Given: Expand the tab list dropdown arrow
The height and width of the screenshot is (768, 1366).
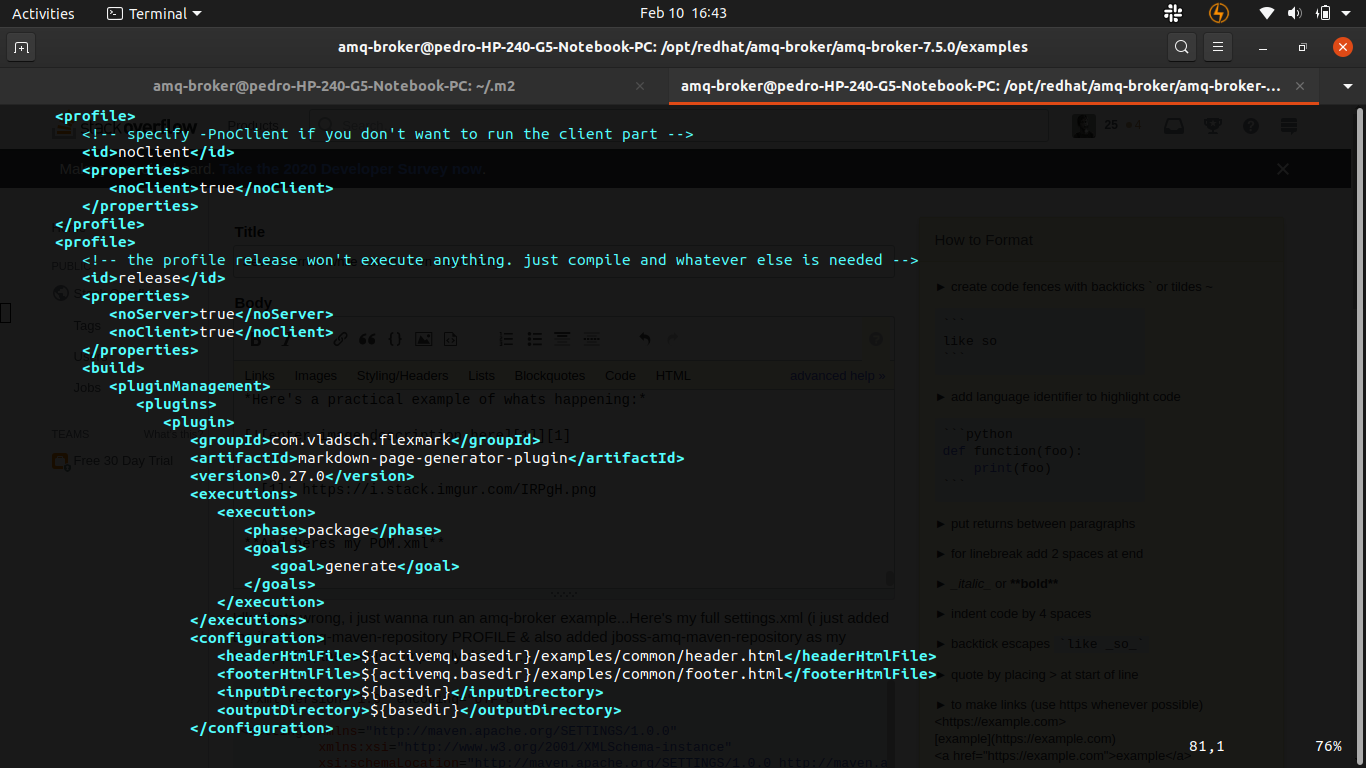Looking at the screenshot, I should (x=1348, y=86).
